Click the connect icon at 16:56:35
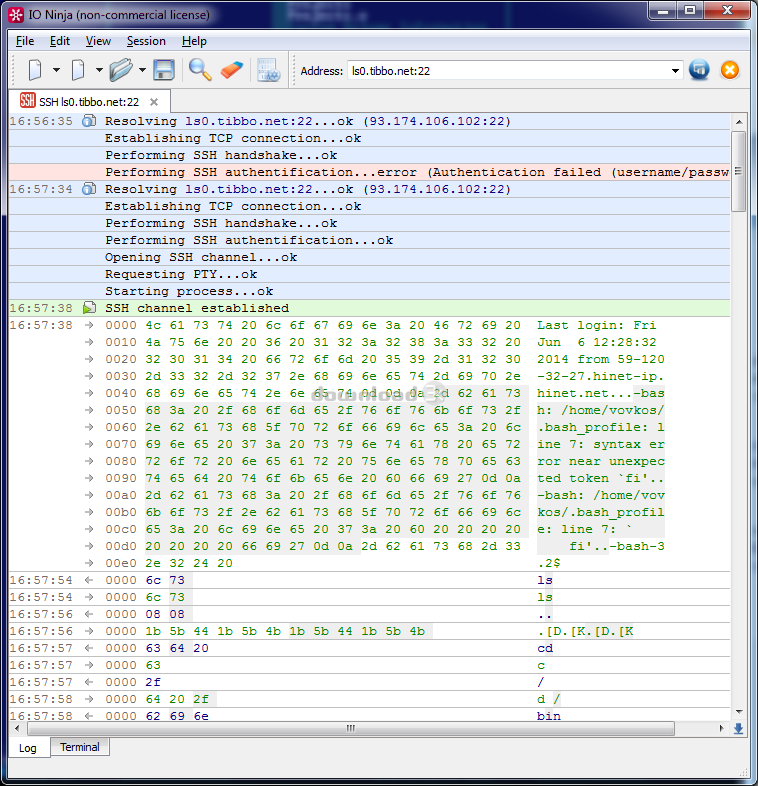This screenshot has height=786, width=758. [89, 121]
